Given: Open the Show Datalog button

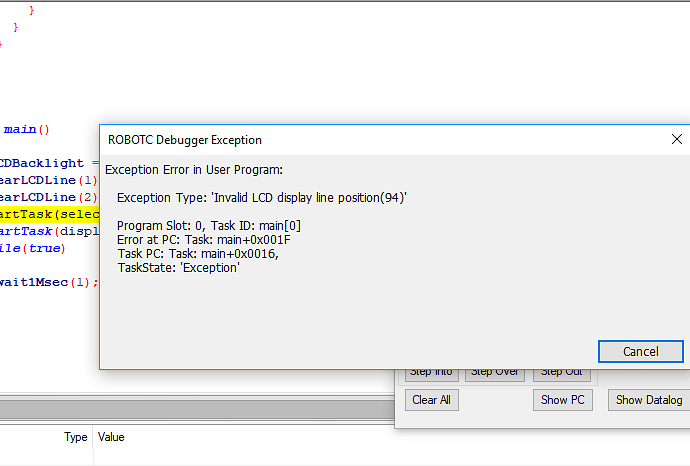Looking at the screenshot, I should (649, 400).
